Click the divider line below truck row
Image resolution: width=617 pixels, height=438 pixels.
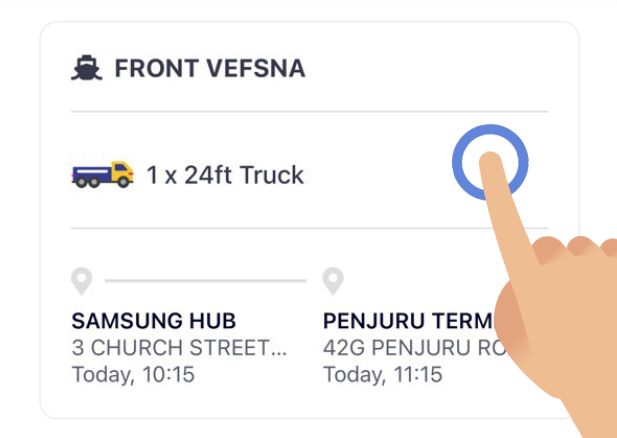[309, 228]
